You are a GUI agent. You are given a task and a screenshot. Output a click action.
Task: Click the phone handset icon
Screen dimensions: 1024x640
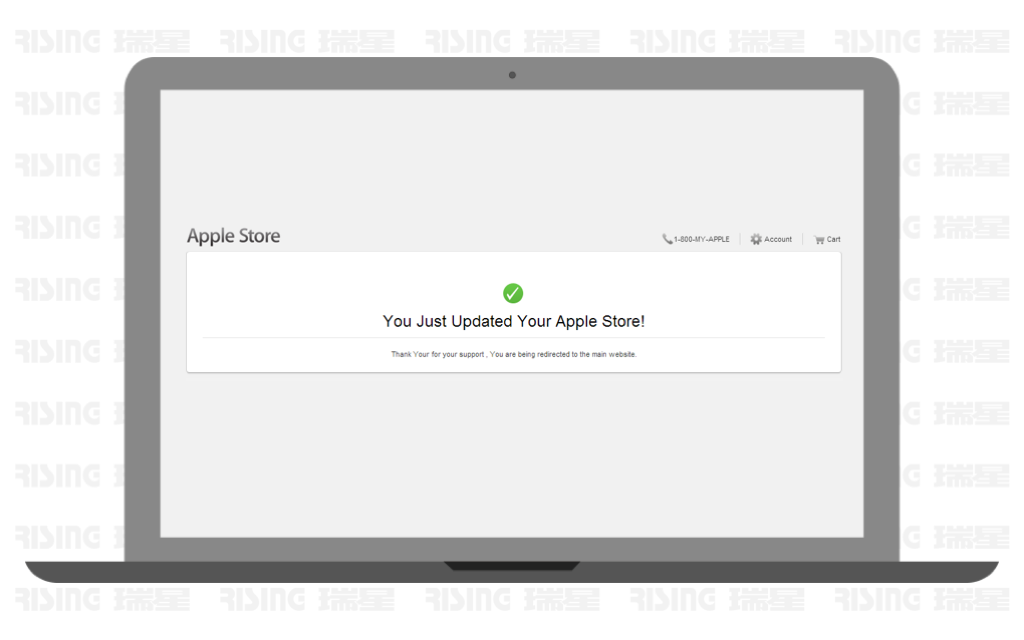[667, 240]
